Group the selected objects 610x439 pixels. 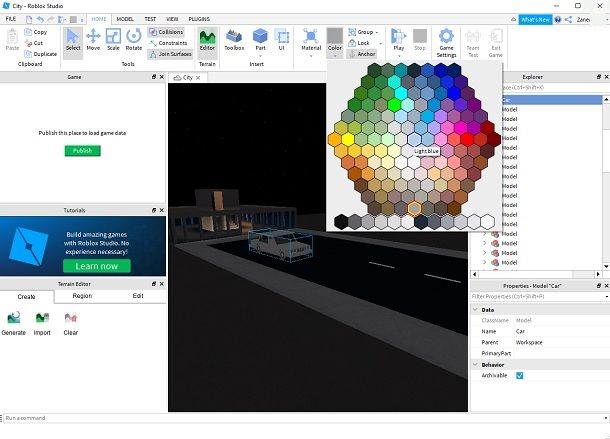[x=360, y=32]
